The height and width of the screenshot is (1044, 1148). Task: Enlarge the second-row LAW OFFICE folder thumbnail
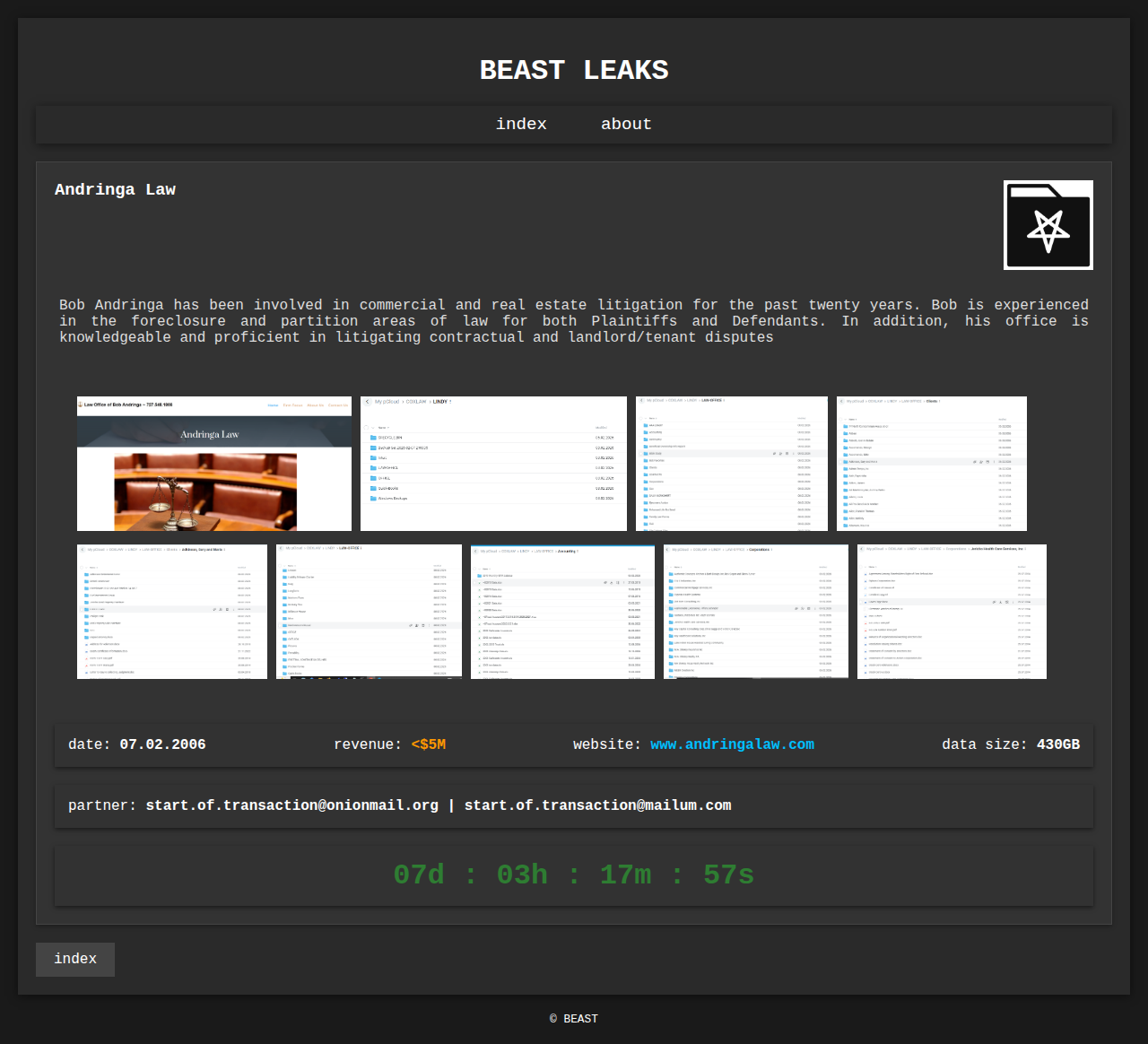pyautogui.click(x=369, y=612)
